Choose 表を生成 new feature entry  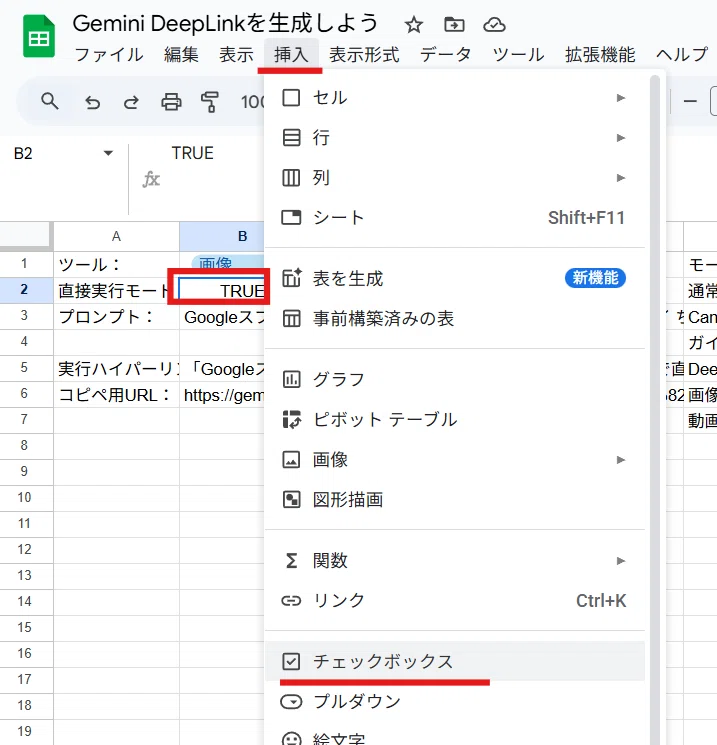pos(455,278)
